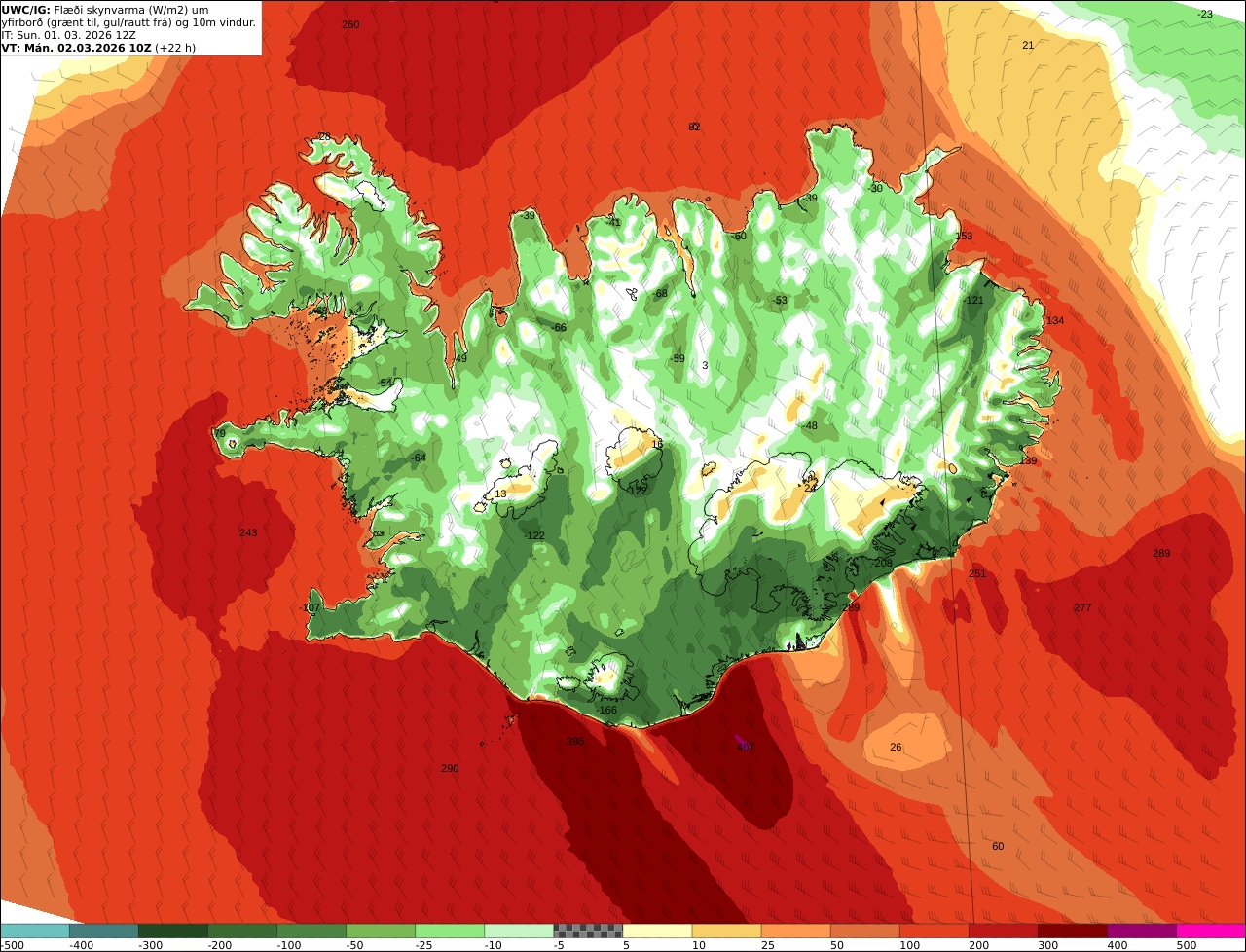
Task: Select the value 251 off the southeast coast
Action: point(977,573)
